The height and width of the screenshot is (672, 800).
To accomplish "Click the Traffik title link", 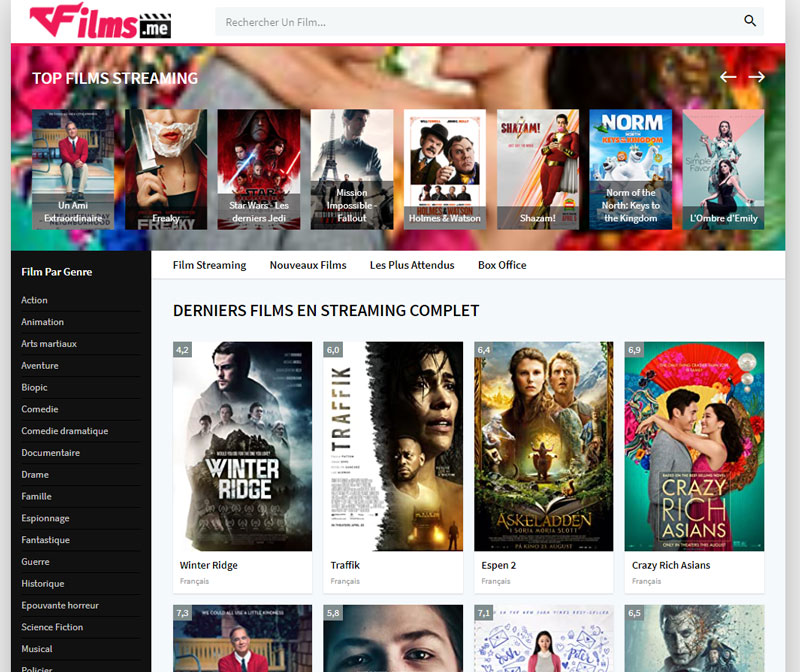I will pyautogui.click(x=345, y=565).
